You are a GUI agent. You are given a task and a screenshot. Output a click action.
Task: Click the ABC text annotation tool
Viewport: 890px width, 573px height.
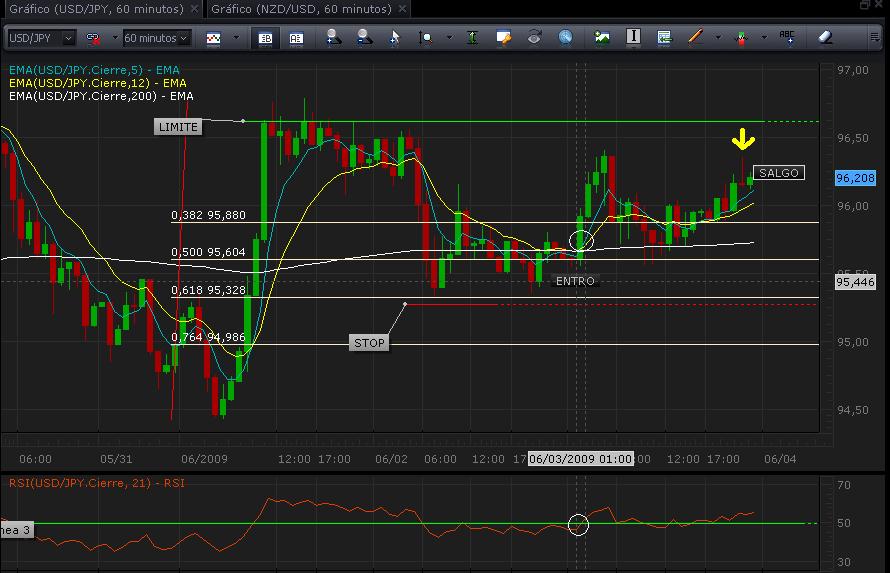click(x=787, y=38)
